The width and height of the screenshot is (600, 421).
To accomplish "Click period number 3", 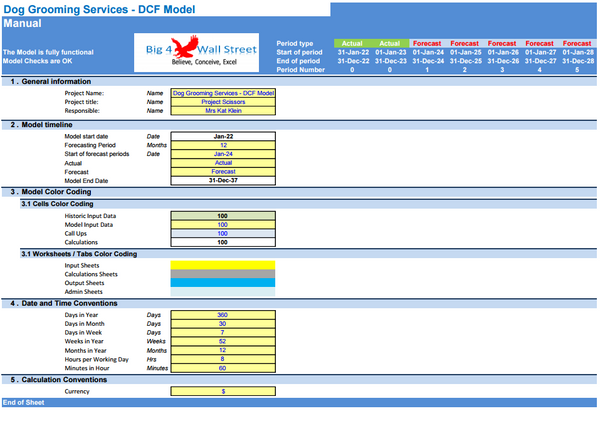I will pos(502,70).
